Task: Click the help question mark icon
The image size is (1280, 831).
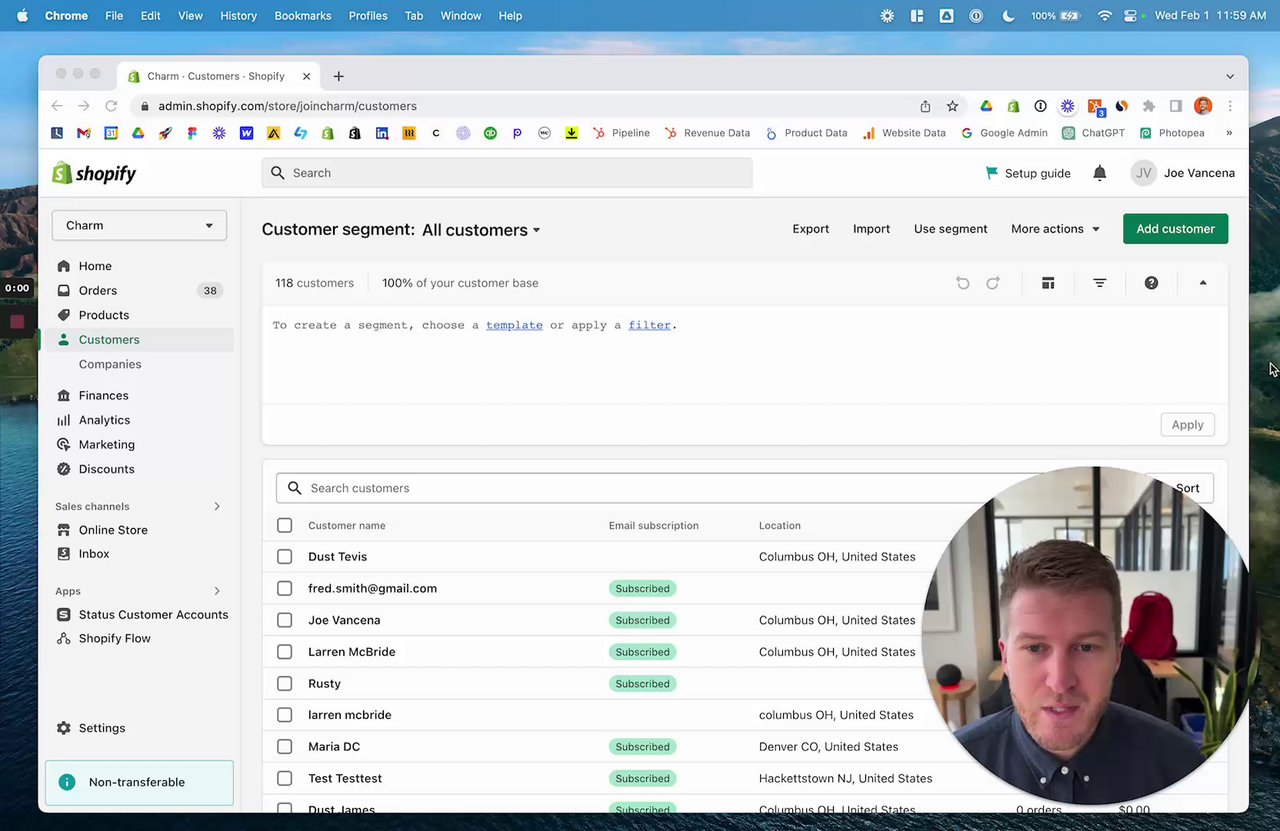Action: [x=1152, y=283]
